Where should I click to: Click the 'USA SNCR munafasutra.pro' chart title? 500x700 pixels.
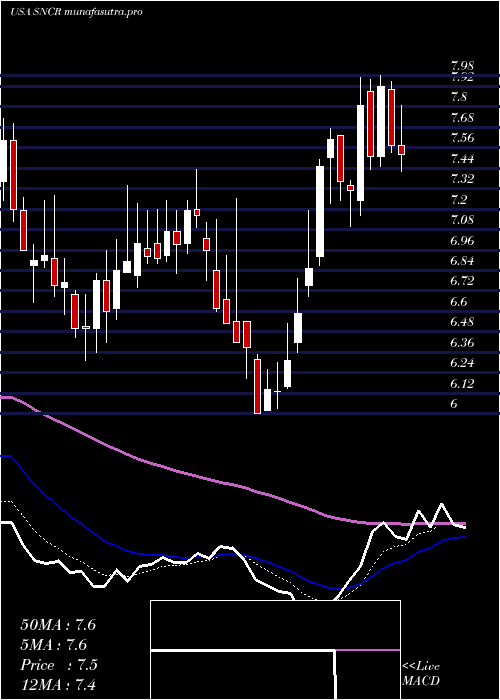pos(76,12)
